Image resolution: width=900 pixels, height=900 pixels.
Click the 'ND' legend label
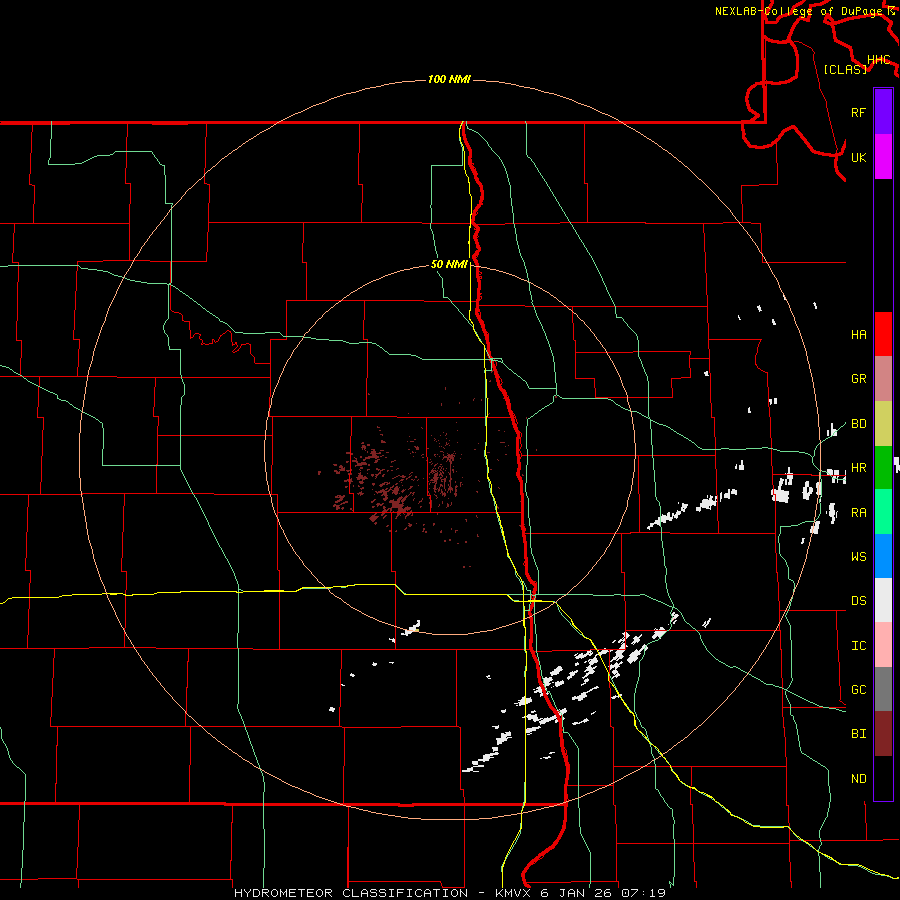tap(859, 779)
